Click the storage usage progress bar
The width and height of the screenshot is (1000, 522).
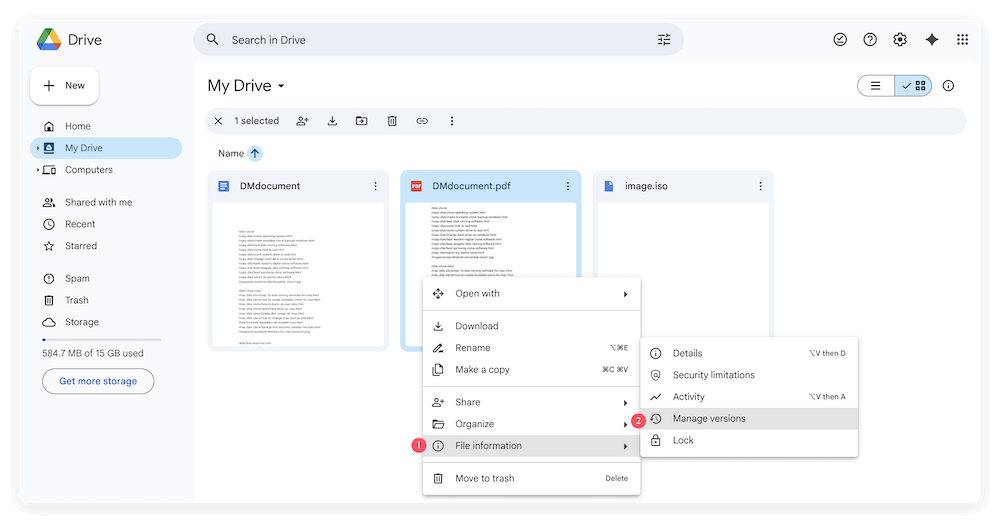coord(98,341)
